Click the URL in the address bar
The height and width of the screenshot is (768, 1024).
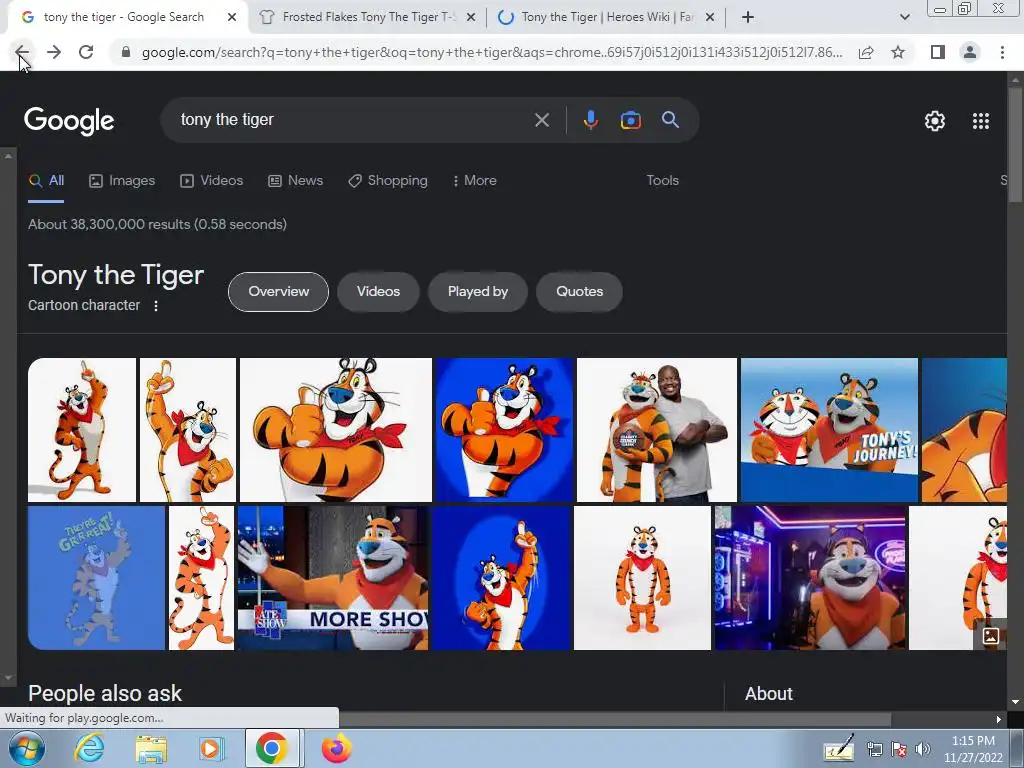tap(492, 52)
